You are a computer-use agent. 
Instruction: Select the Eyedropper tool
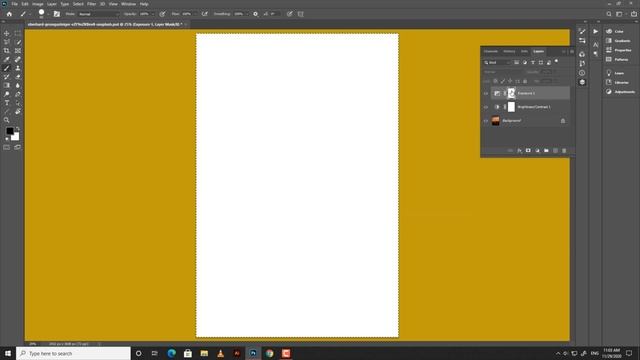coord(7,60)
